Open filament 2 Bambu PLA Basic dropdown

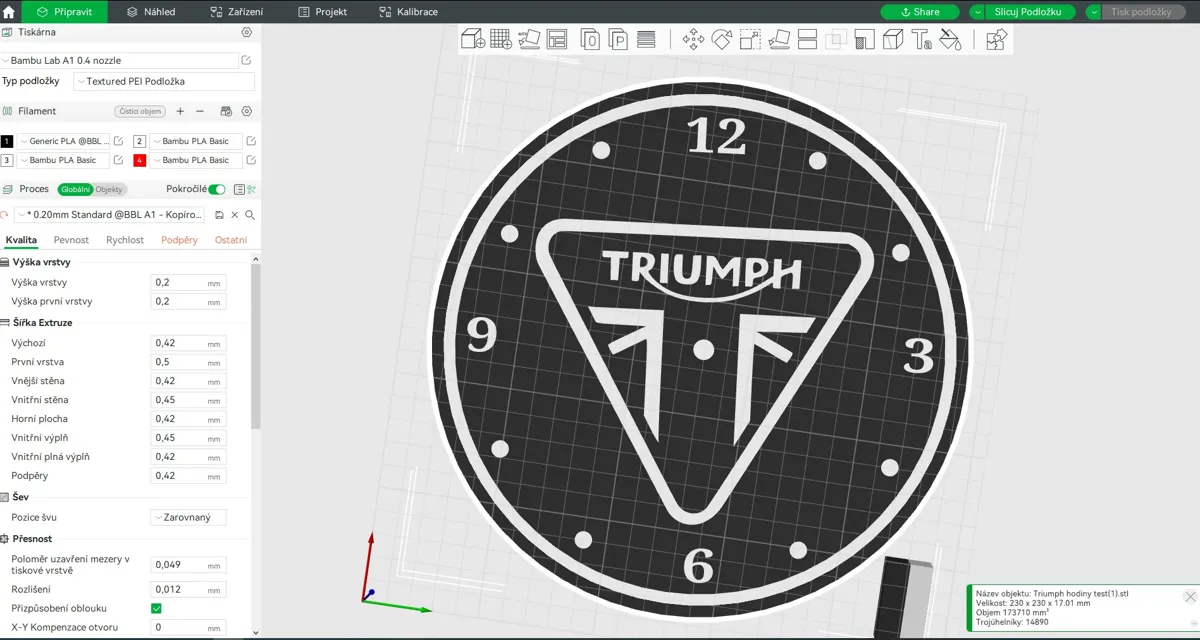196,141
